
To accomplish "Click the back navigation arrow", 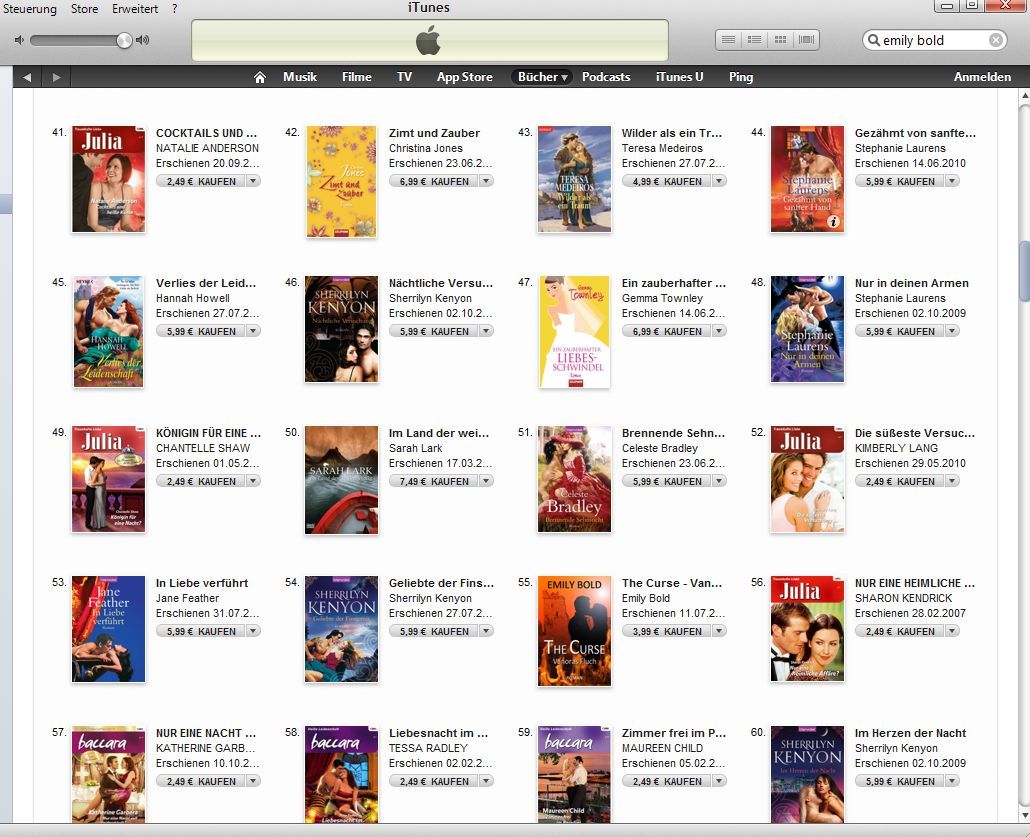I will click(27, 78).
